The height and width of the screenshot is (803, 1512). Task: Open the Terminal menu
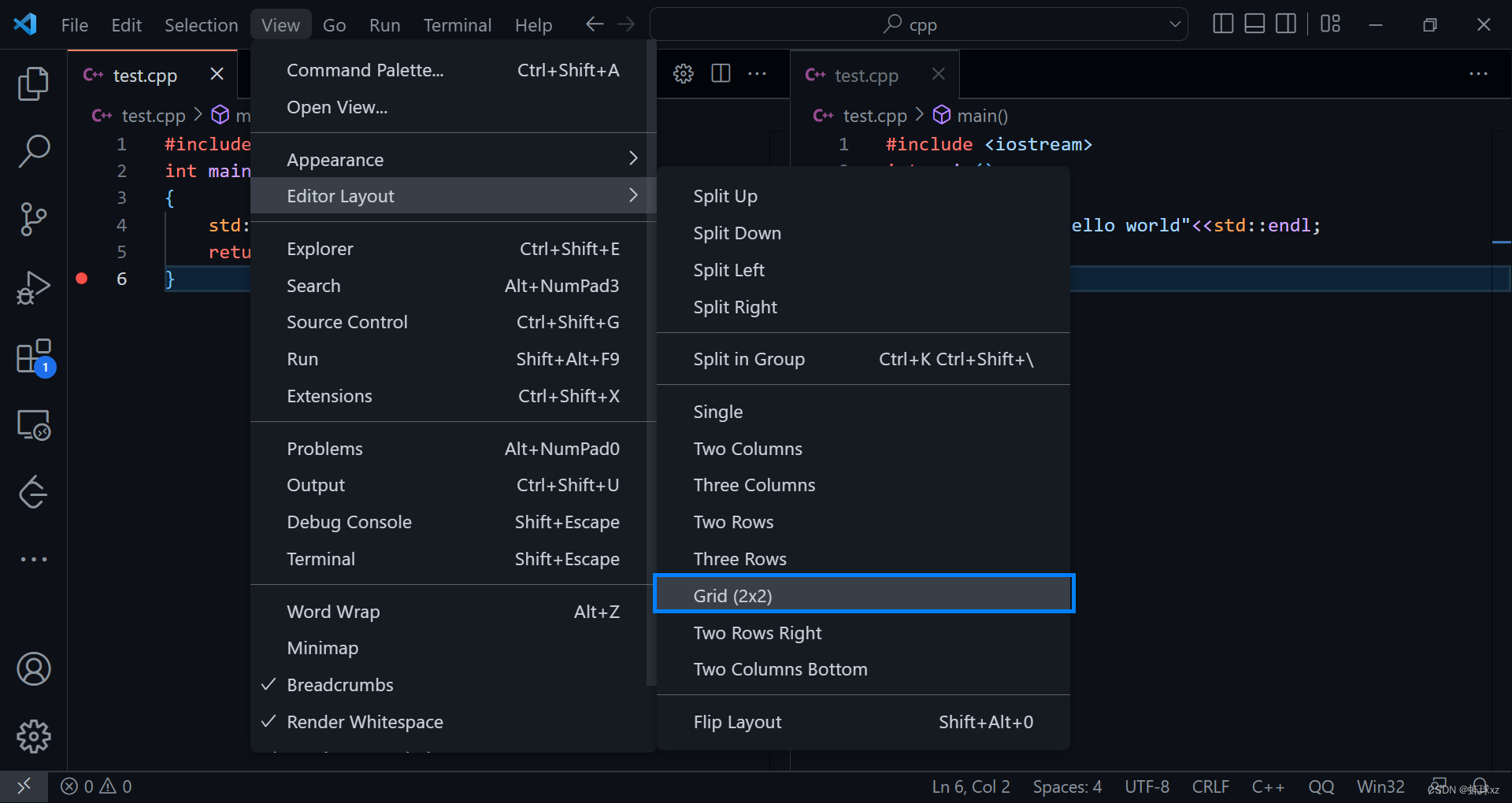pyautogui.click(x=458, y=25)
